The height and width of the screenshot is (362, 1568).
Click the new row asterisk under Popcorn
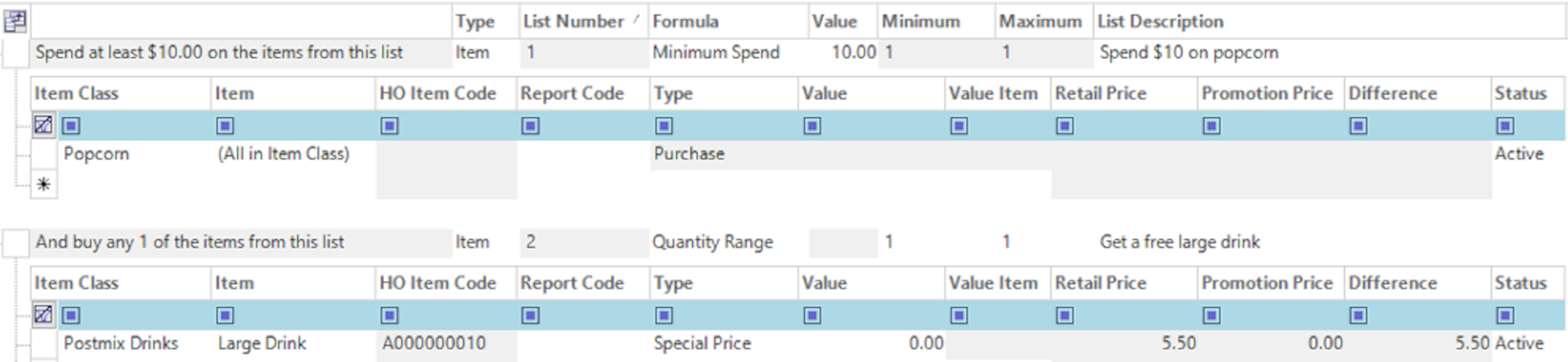click(x=44, y=184)
